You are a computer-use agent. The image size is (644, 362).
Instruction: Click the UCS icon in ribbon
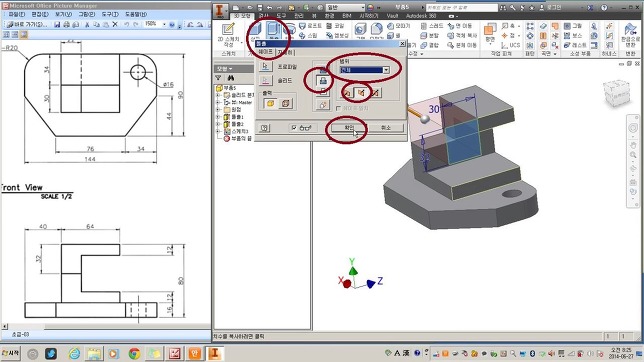click(x=510, y=45)
